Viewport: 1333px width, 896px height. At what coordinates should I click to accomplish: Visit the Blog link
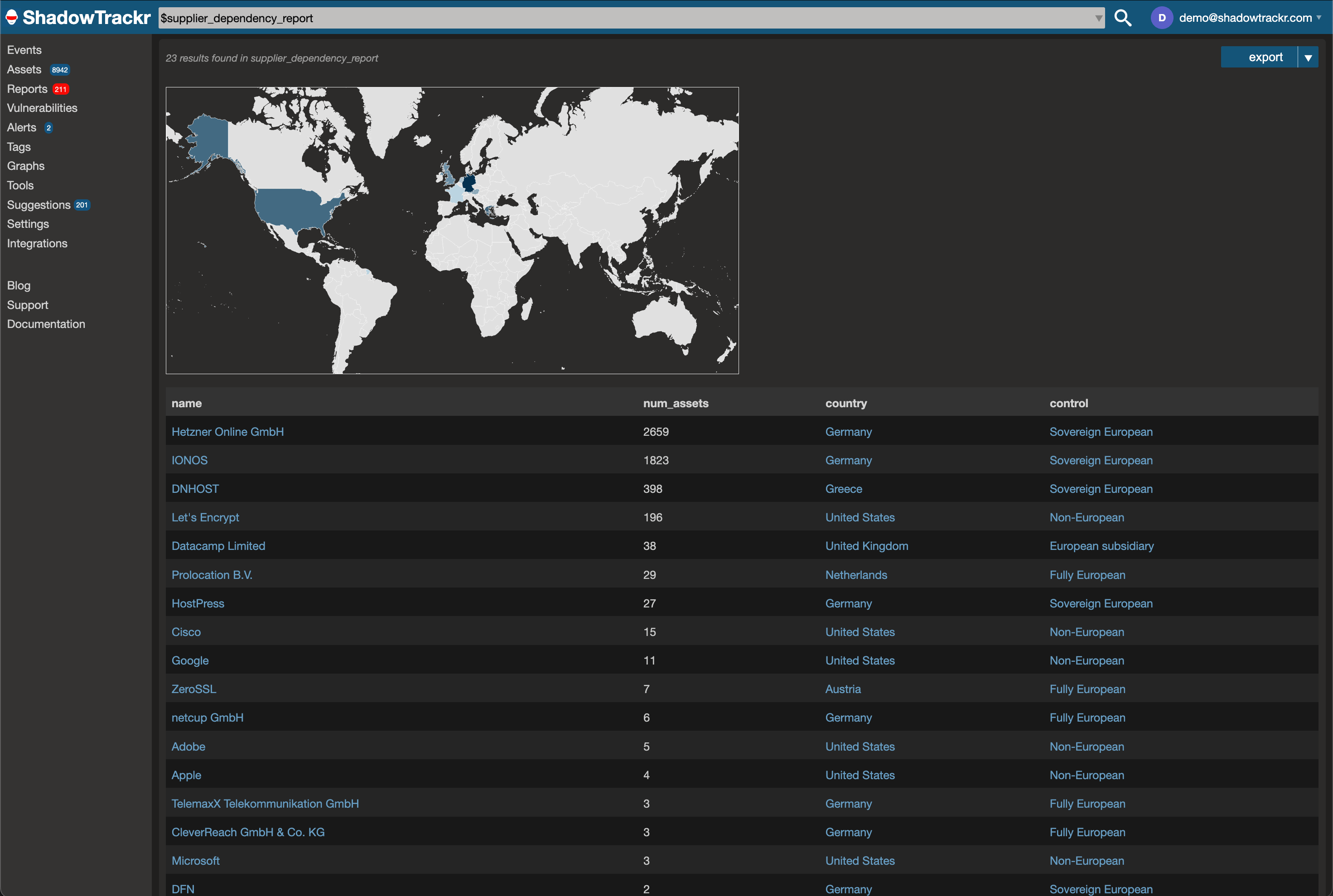click(x=19, y=286)
